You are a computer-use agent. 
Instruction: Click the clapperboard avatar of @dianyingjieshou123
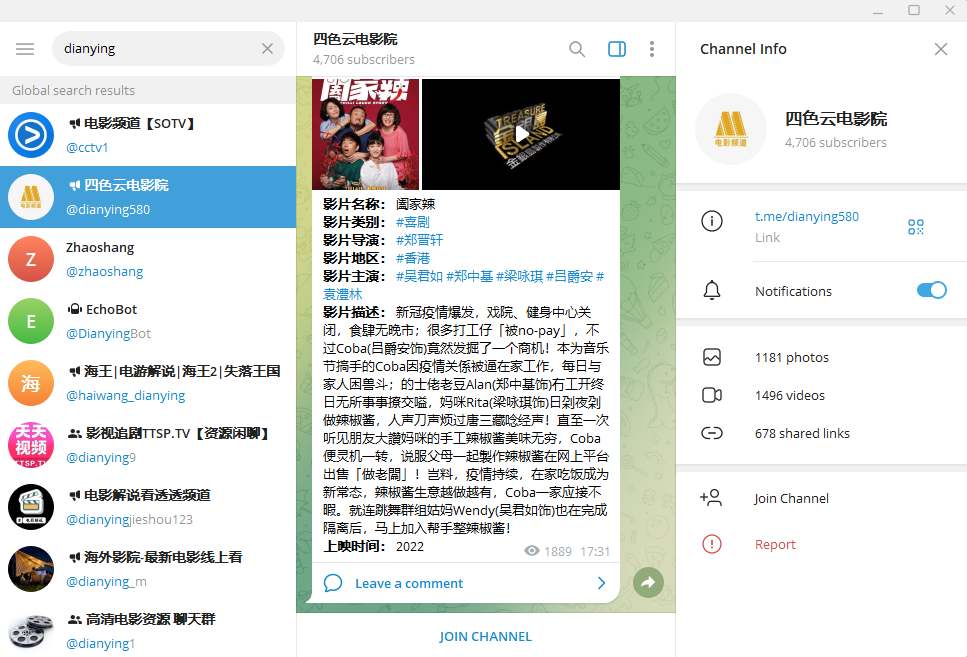coord(31,507)
